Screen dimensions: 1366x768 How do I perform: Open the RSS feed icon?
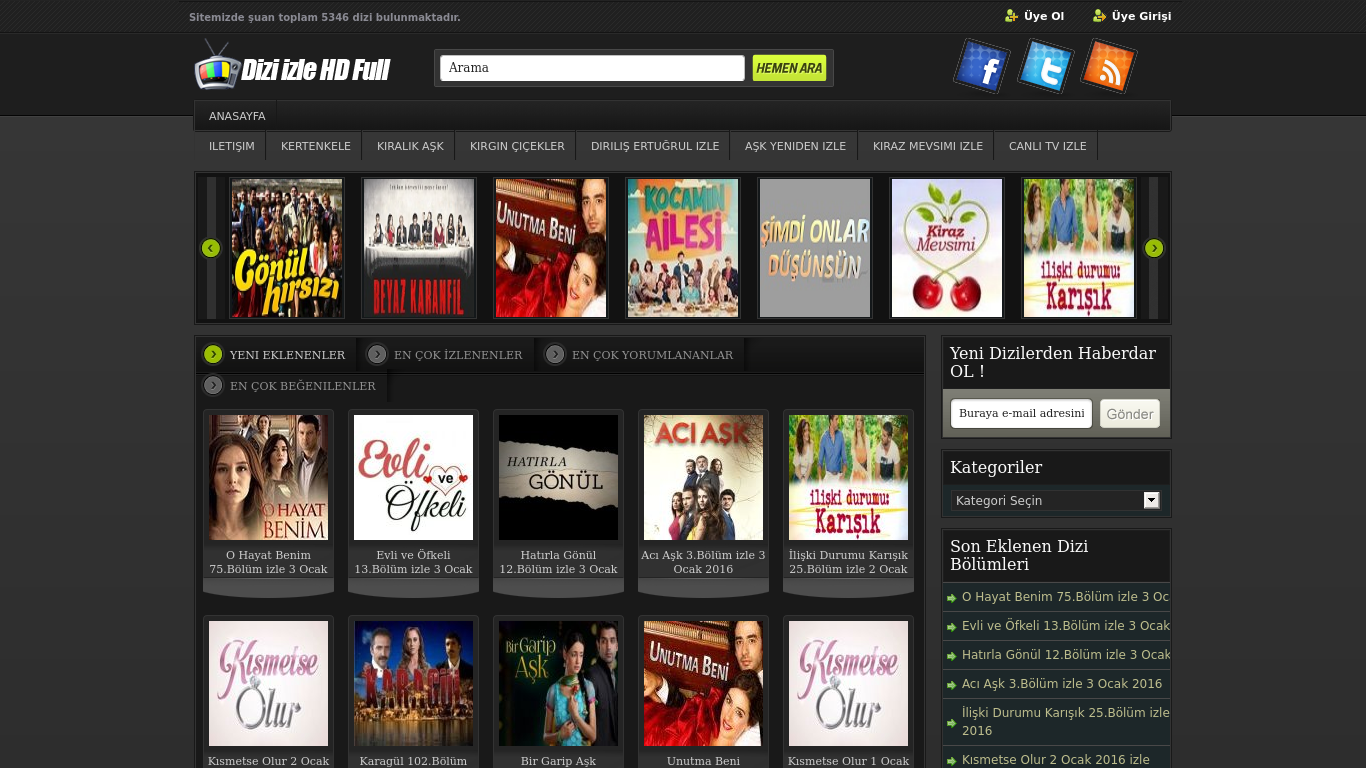[x=1109, y=66]
